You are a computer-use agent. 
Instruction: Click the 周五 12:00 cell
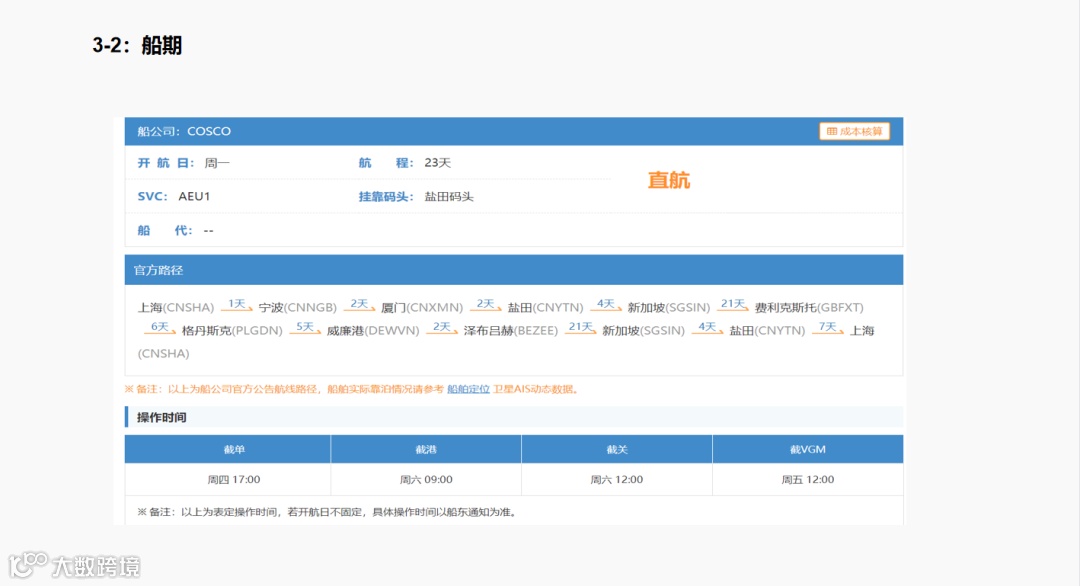click(x=807, y=479)
